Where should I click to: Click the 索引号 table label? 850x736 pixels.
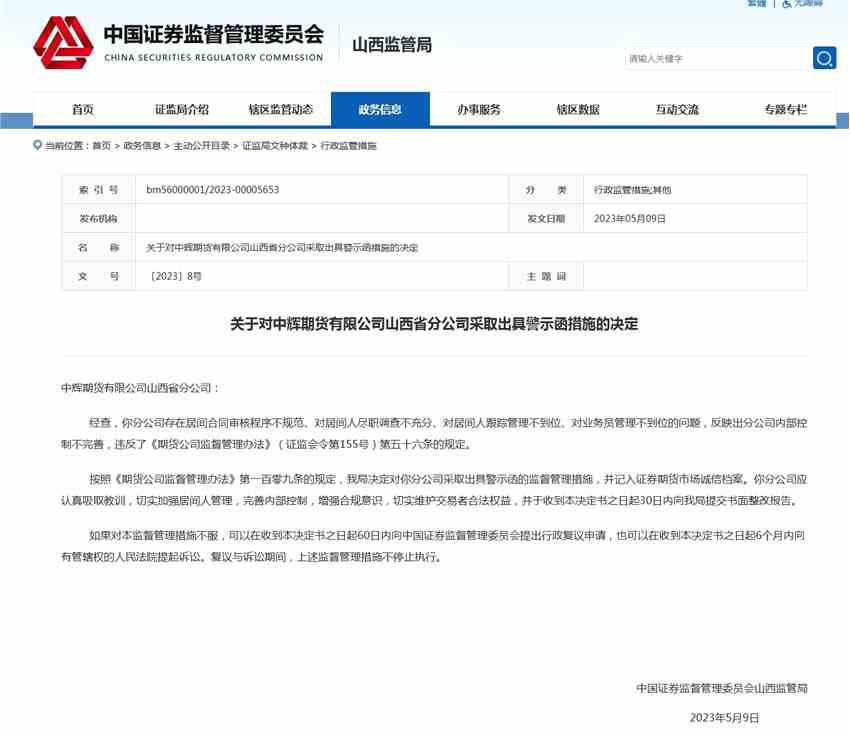tap(98, 190)
